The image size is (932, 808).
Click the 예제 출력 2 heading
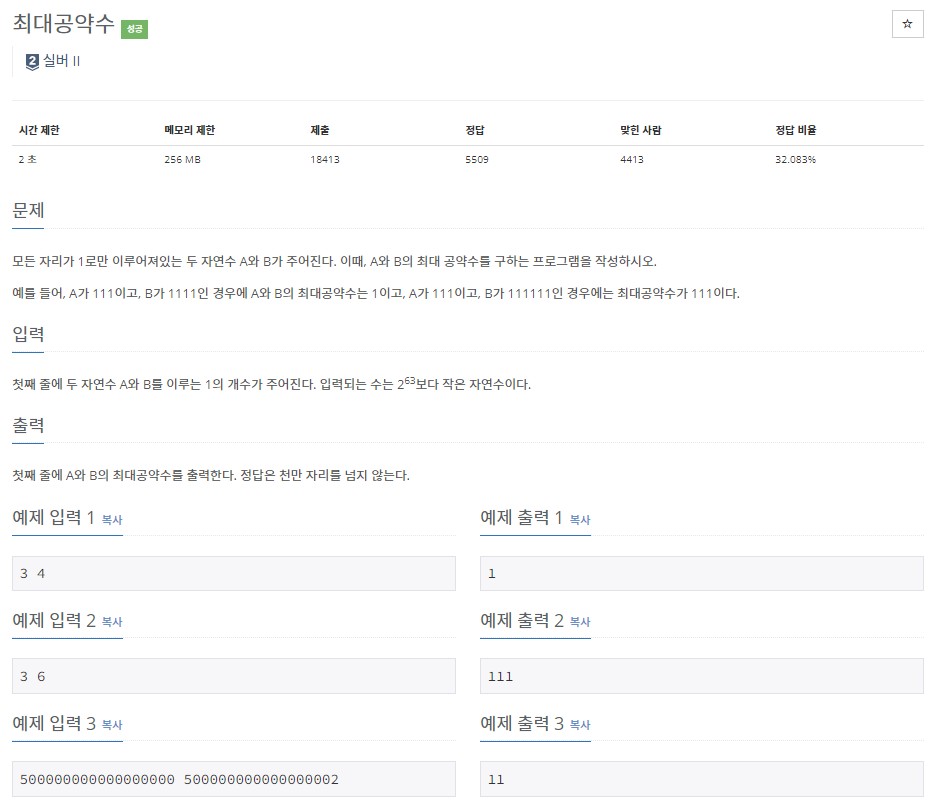pyautogui.click(x=522, y=620)
